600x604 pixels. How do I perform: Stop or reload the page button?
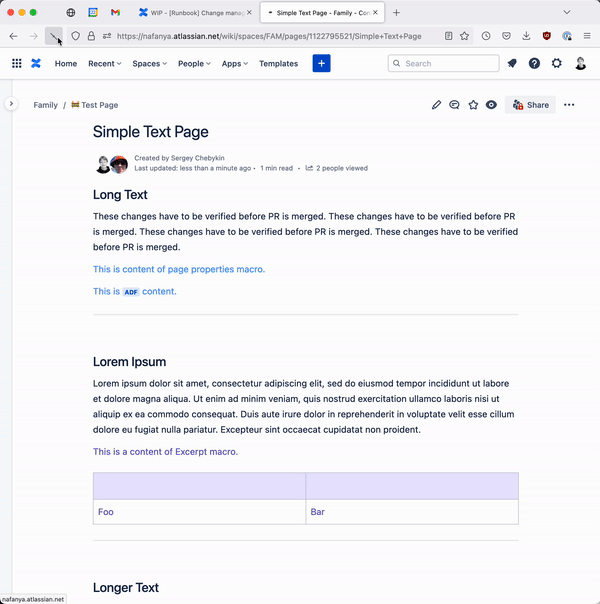pos(54,36)
